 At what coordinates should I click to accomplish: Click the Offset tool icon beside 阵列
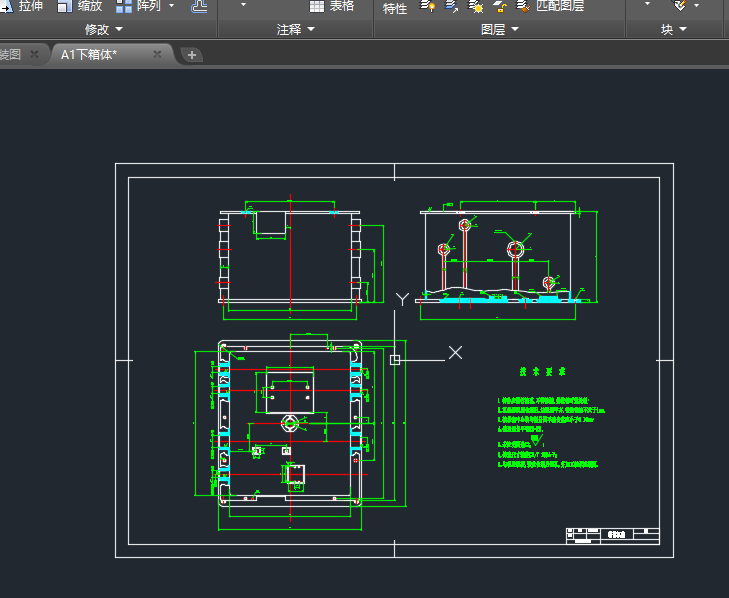click(x=199, y=7)
